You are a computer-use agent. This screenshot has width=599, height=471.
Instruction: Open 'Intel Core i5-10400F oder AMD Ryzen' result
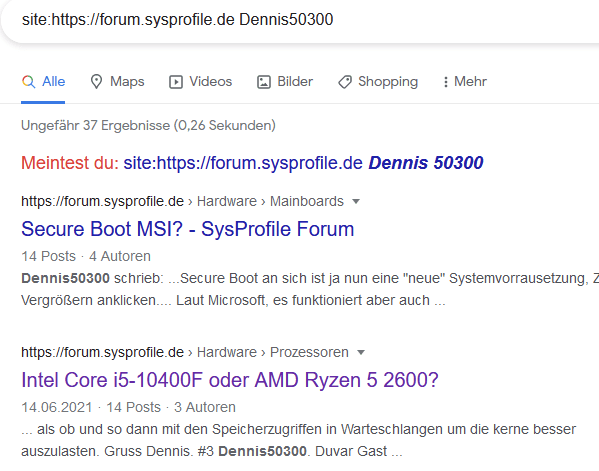(x=230, y=380)
